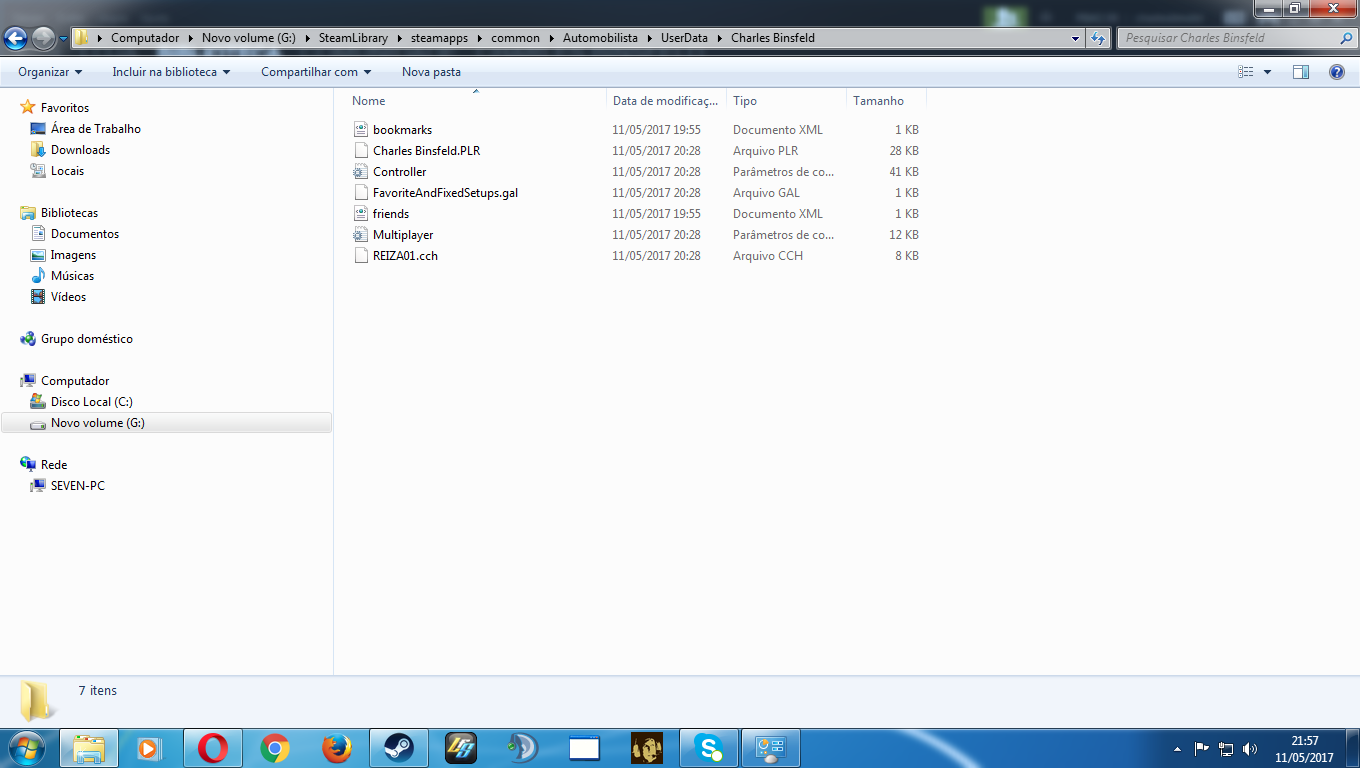Viewport: 1360px width, 768px height.
Task: Click the Nova pasta button
Action: tap(431, 72)
